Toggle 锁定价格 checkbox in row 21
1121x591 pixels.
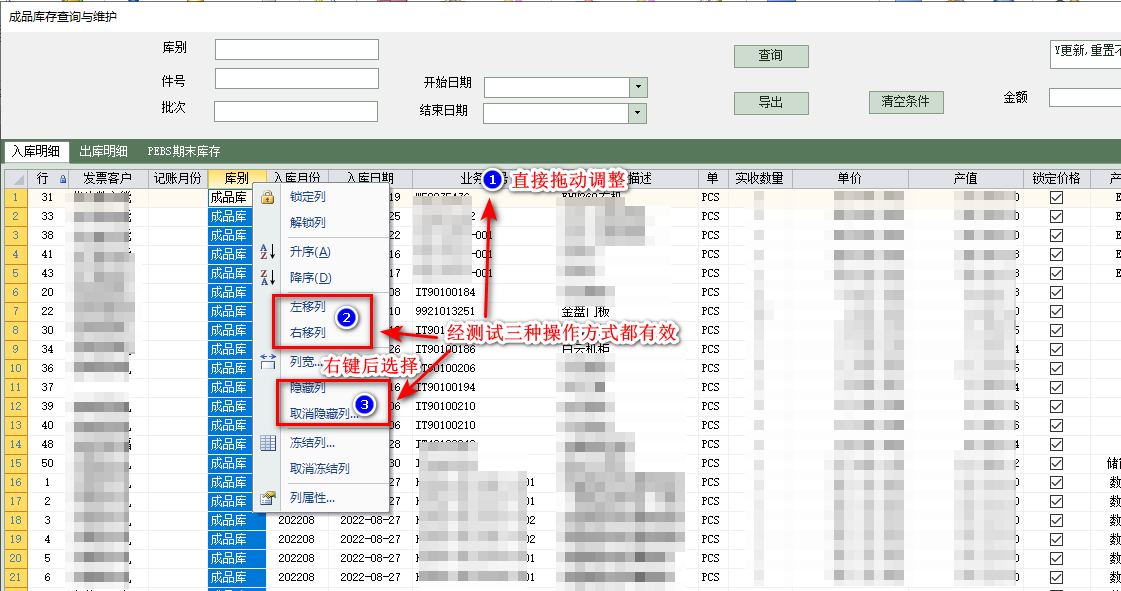point(1056,577)
